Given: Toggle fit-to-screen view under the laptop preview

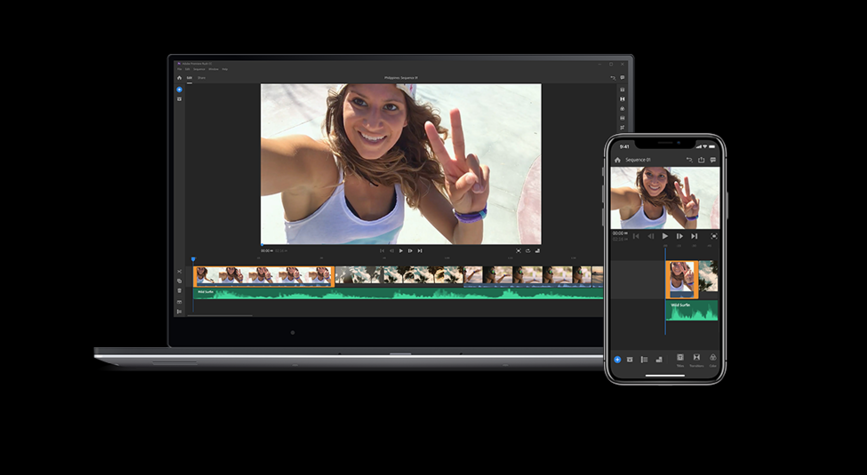Looking at the screenshot, I should pyautogui.click(x=518, y=251).
